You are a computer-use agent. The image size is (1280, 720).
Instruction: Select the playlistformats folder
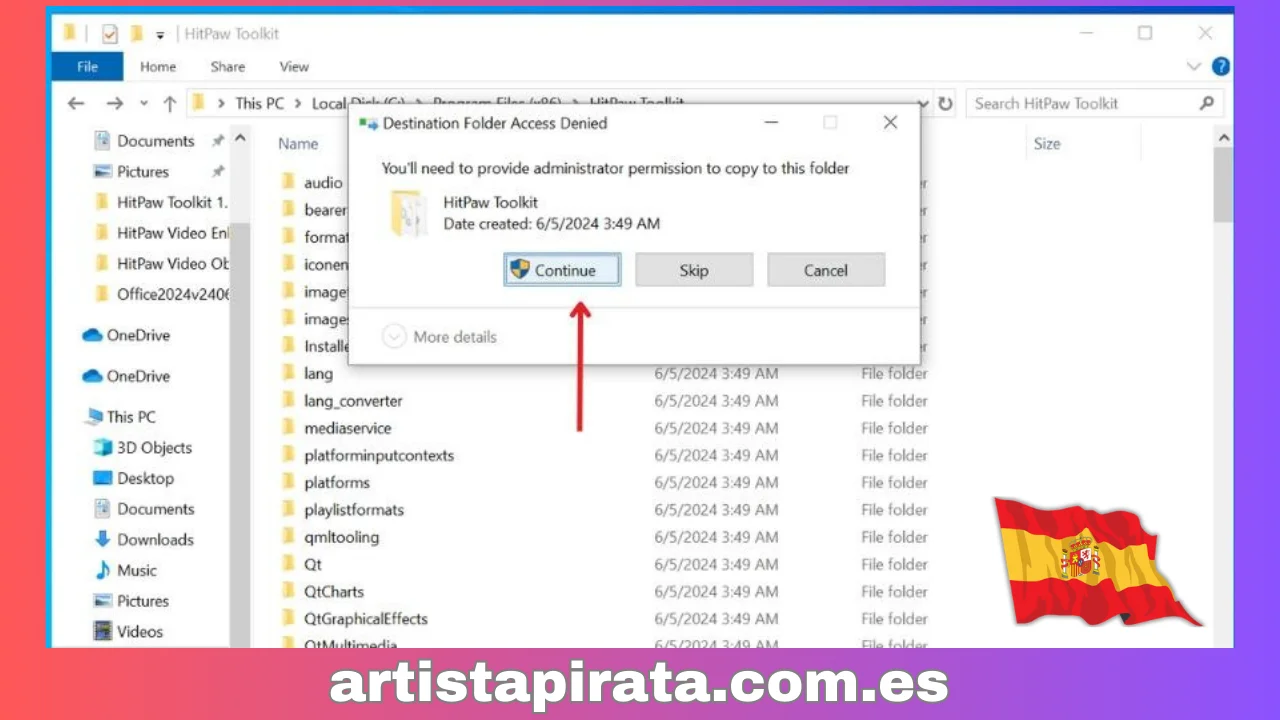pos(354,510)
